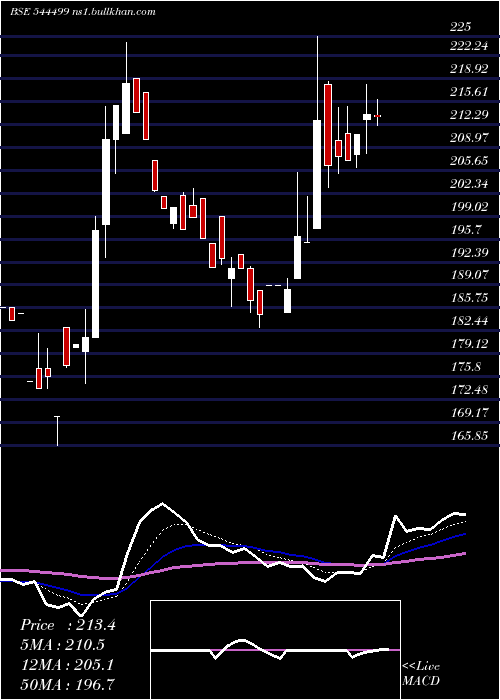Click inside the MACD inset chart box

point(275,650)
